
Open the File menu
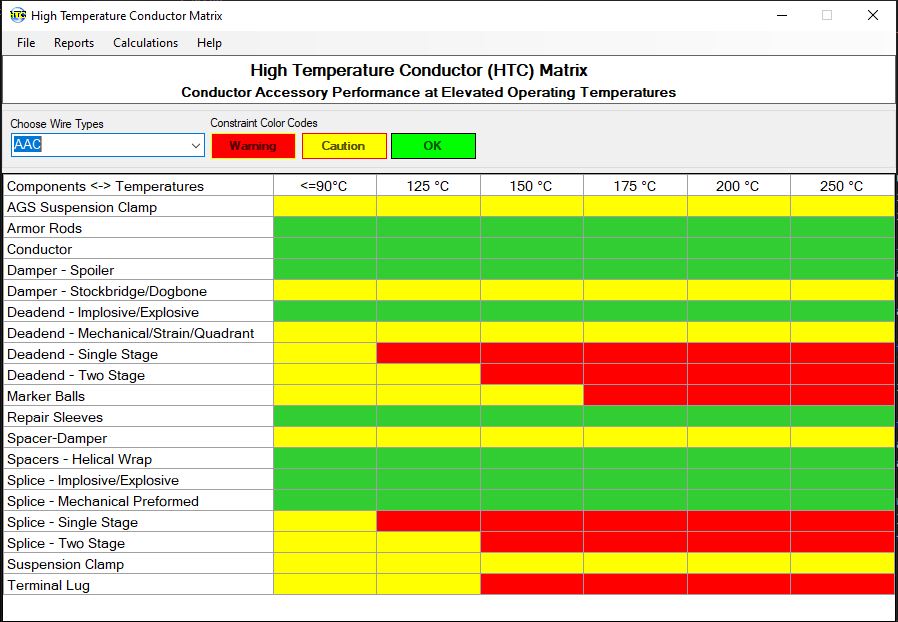tap(26, 43)
